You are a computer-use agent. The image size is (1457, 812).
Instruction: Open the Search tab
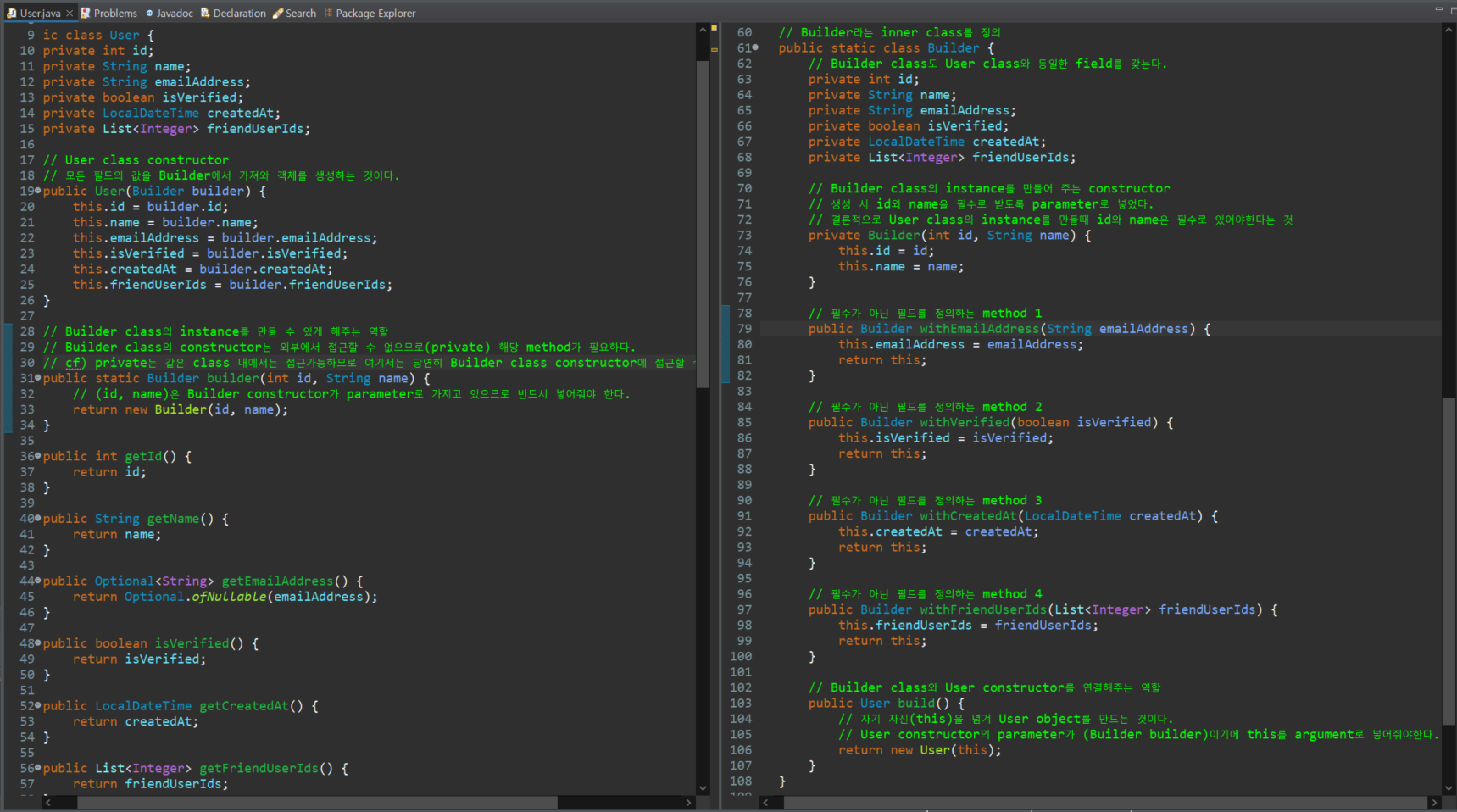tap(294, 14)
